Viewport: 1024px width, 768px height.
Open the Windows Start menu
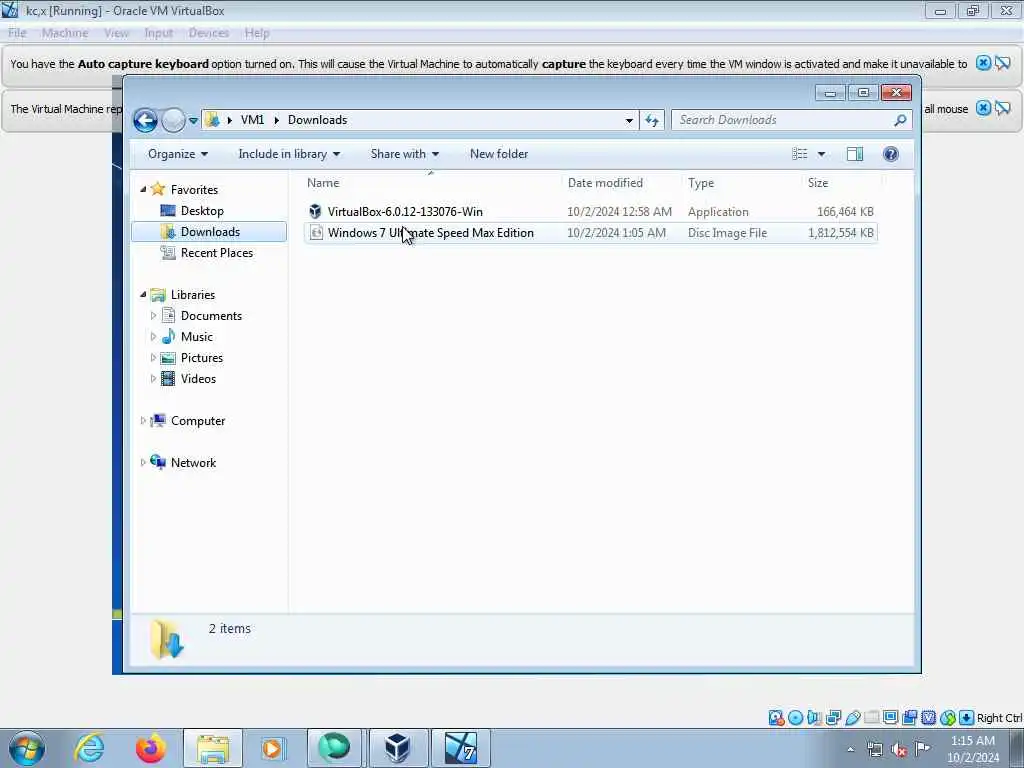tap(27, 748)
